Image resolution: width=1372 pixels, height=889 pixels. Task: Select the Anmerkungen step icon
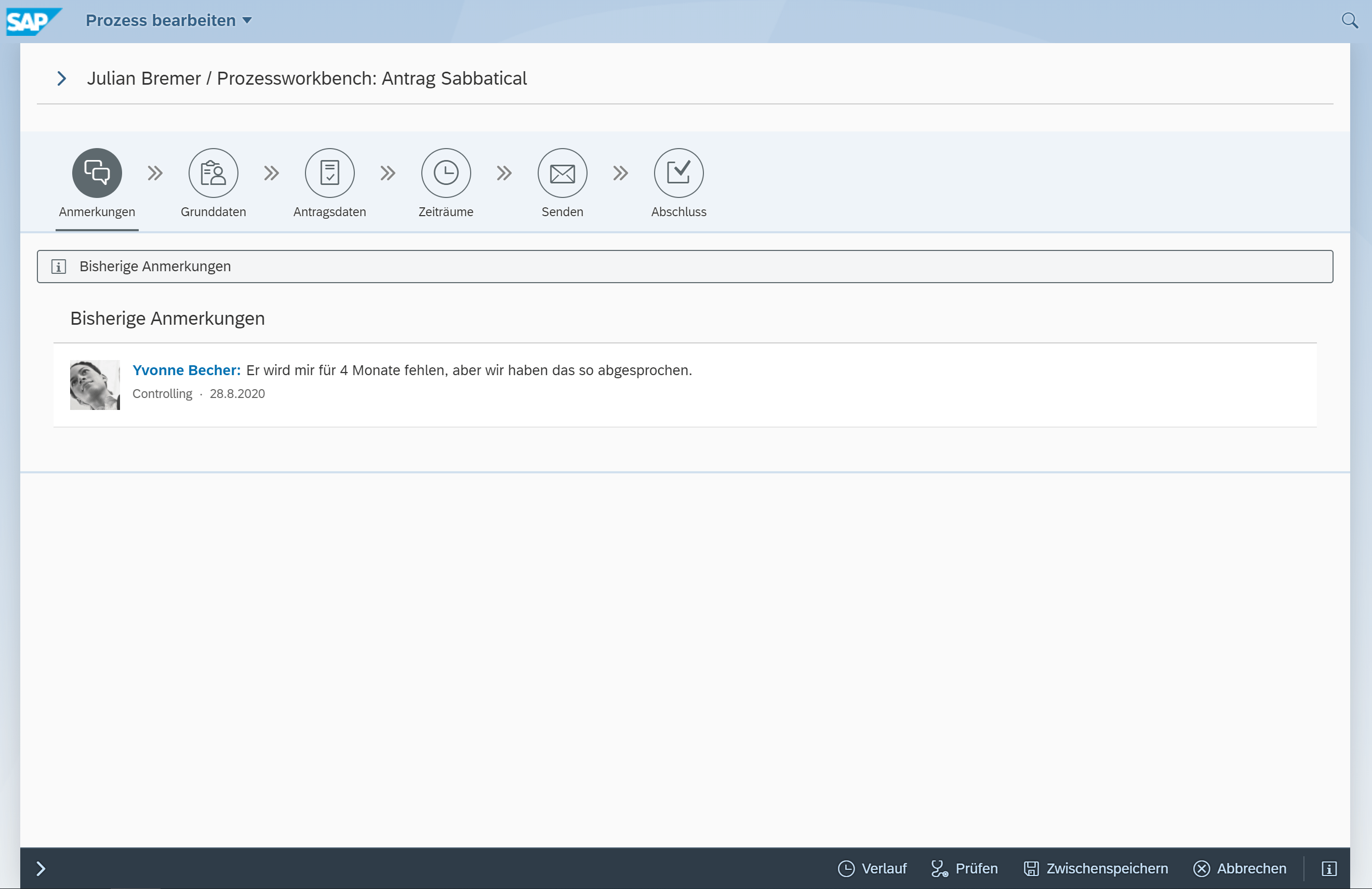pyautogui.click(x=97, y=173)
